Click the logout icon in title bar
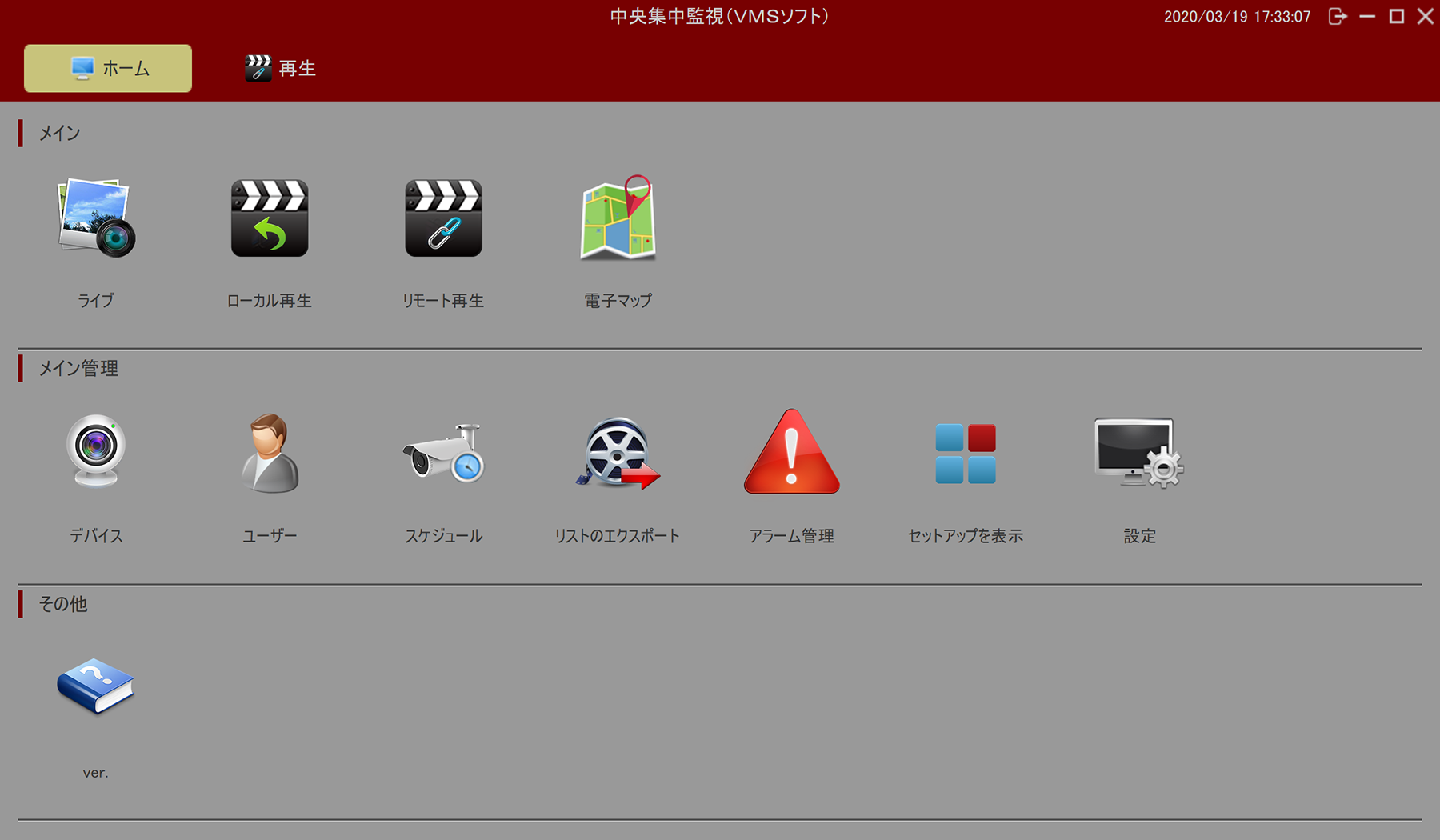This screenshot has height=840, width=1440. coord(1338,17)
